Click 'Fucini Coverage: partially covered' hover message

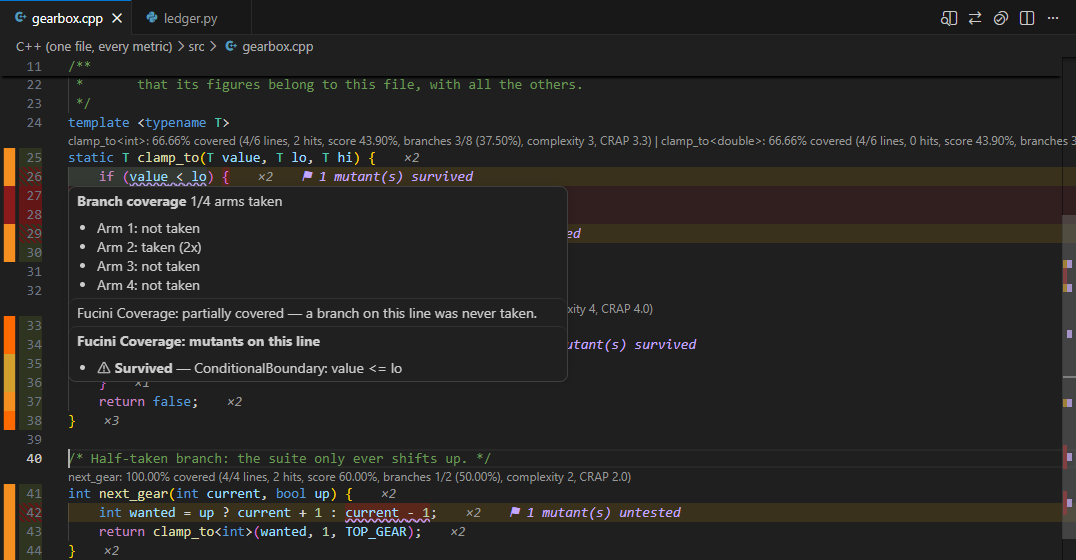(307, 313)
